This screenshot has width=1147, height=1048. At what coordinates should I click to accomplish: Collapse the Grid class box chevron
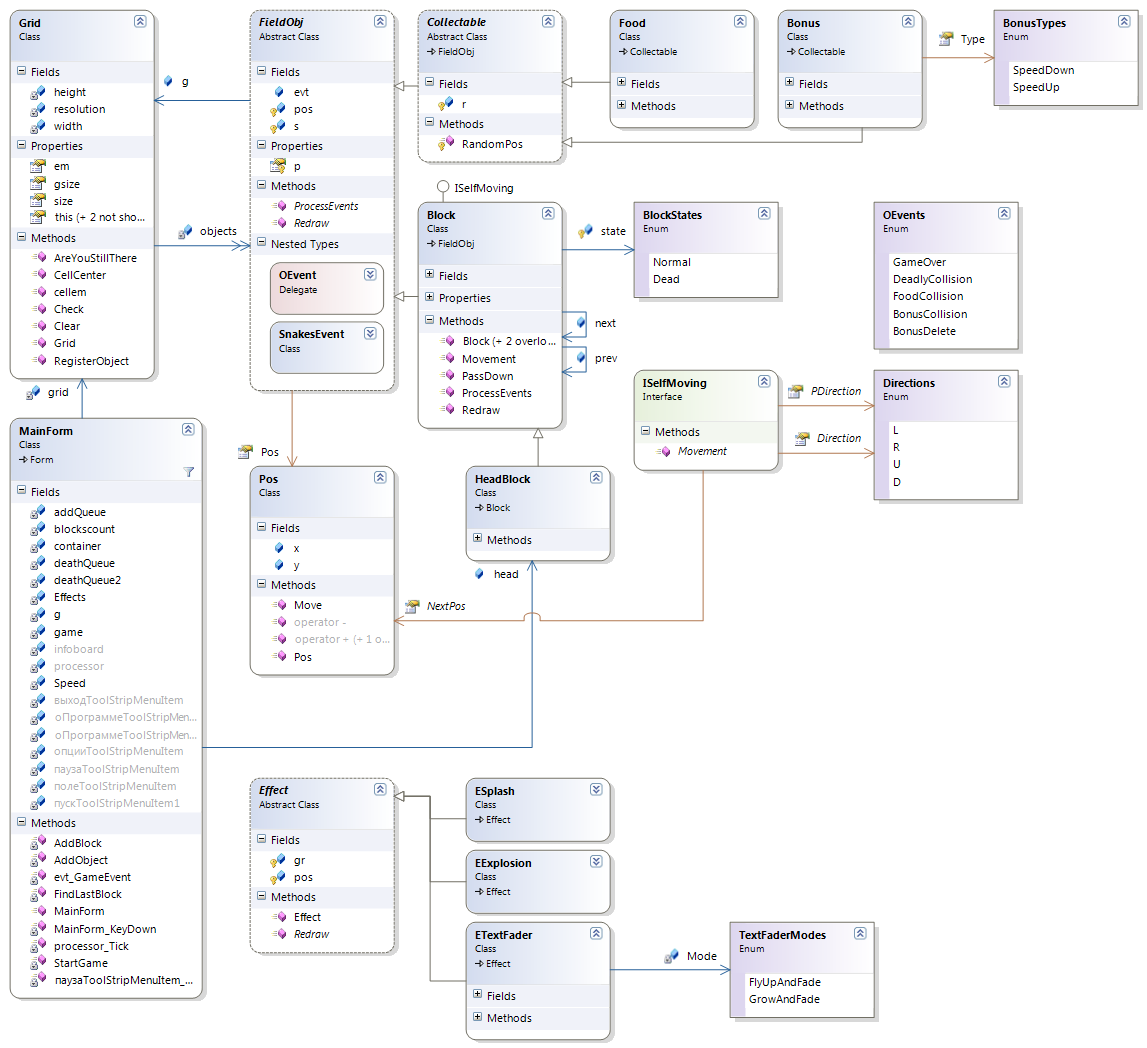(140, 22)
